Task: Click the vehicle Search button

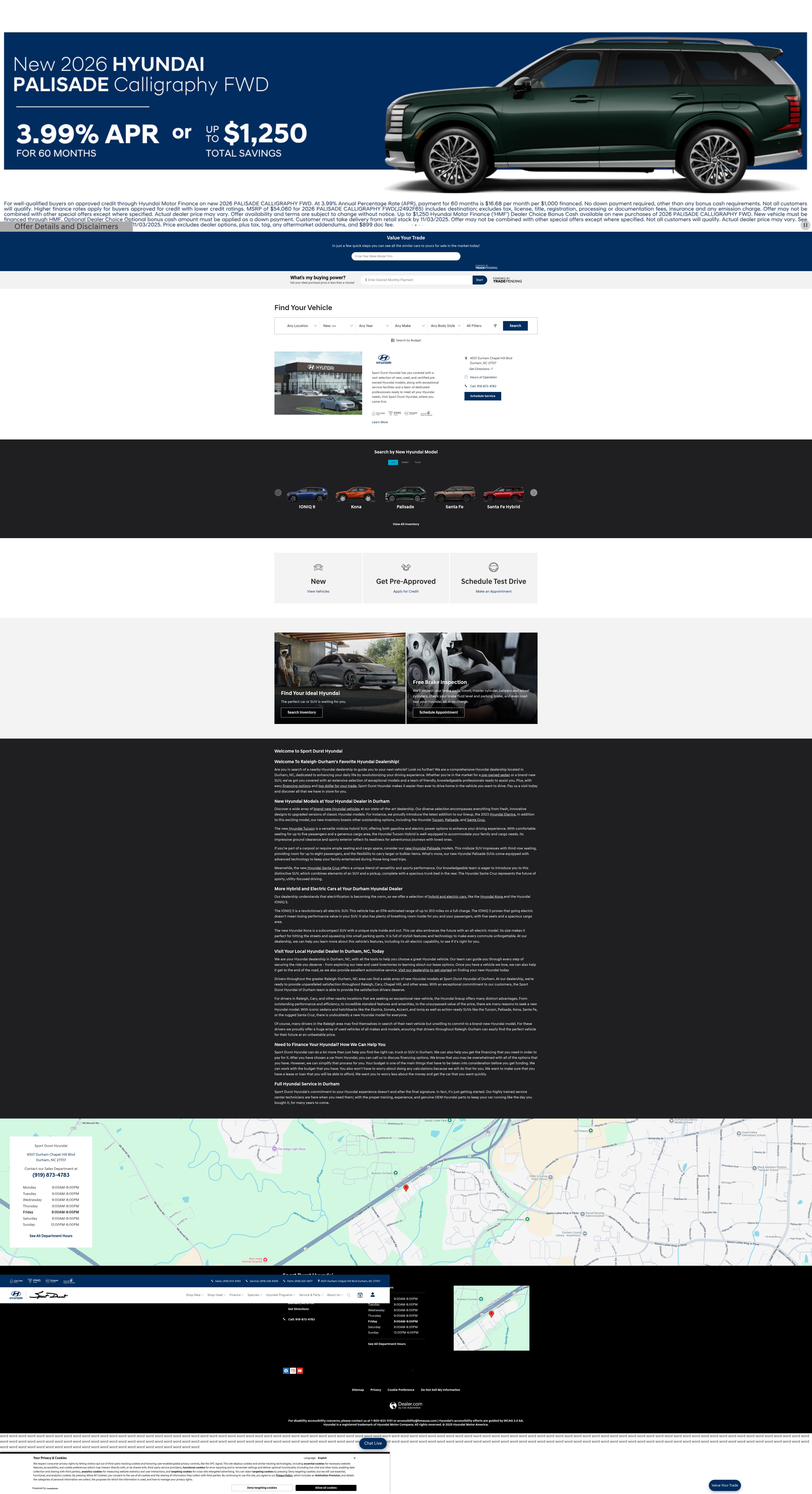Action: (x=515, y=326)
